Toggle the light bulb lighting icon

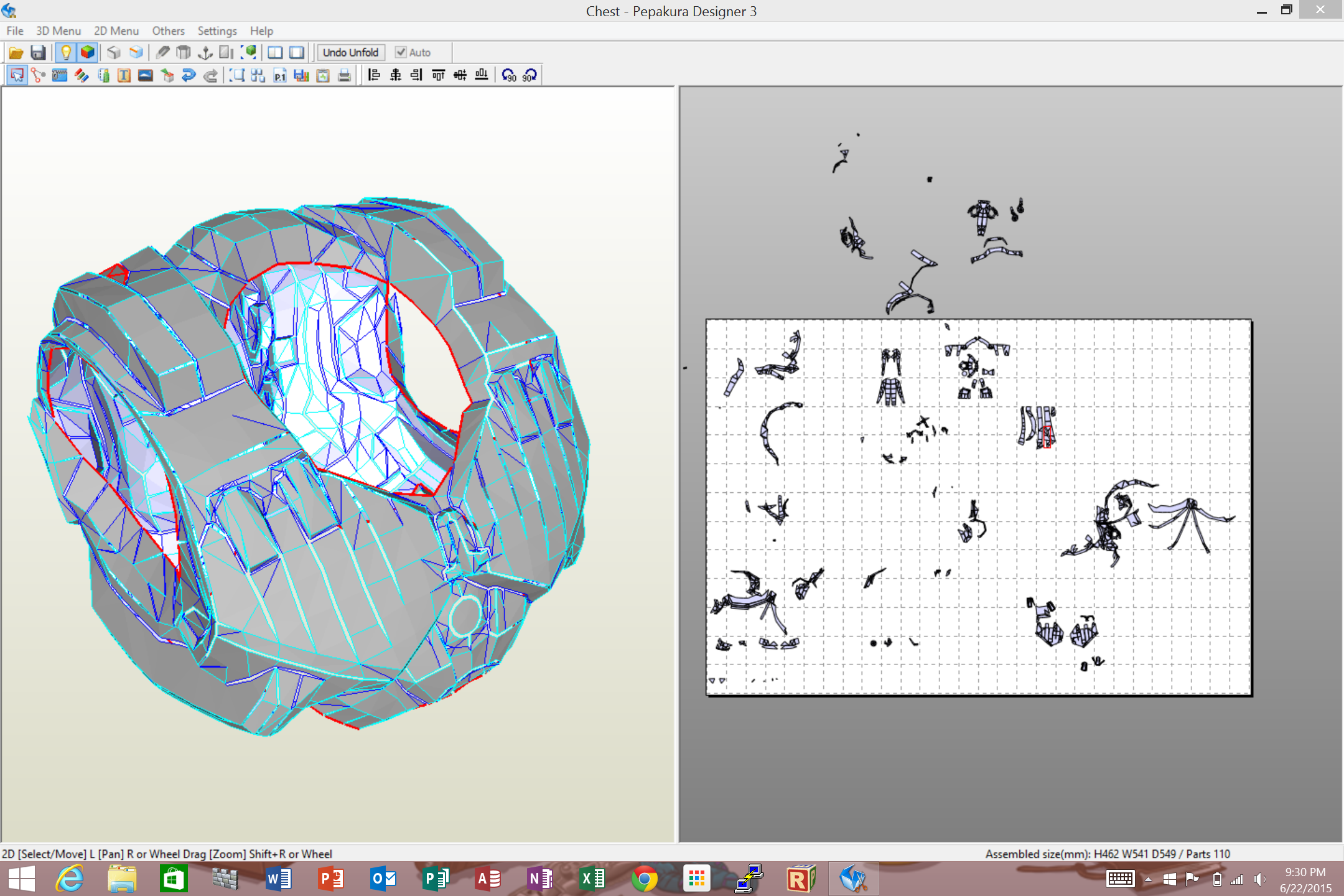[x=65, y=53]
